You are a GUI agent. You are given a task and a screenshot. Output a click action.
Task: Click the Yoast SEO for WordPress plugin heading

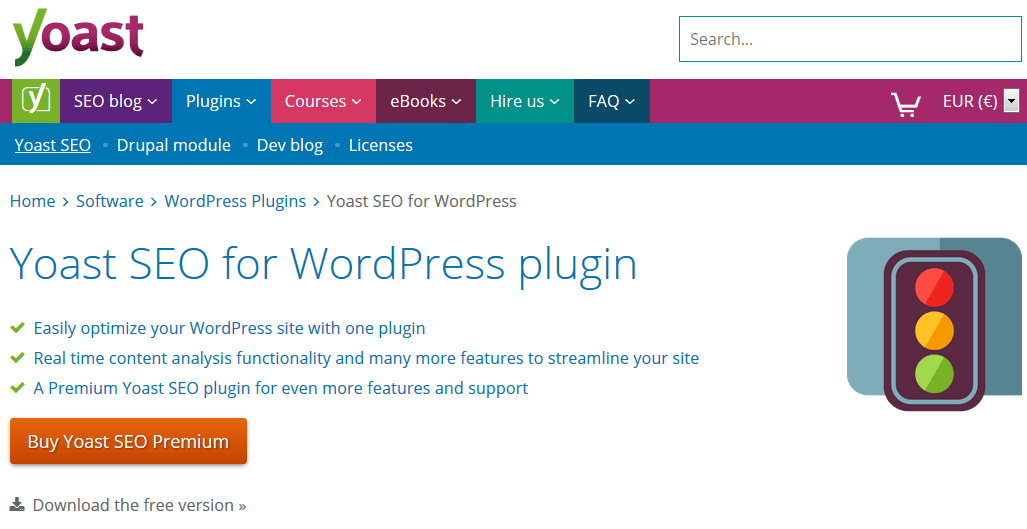click(x=324, y=264)
